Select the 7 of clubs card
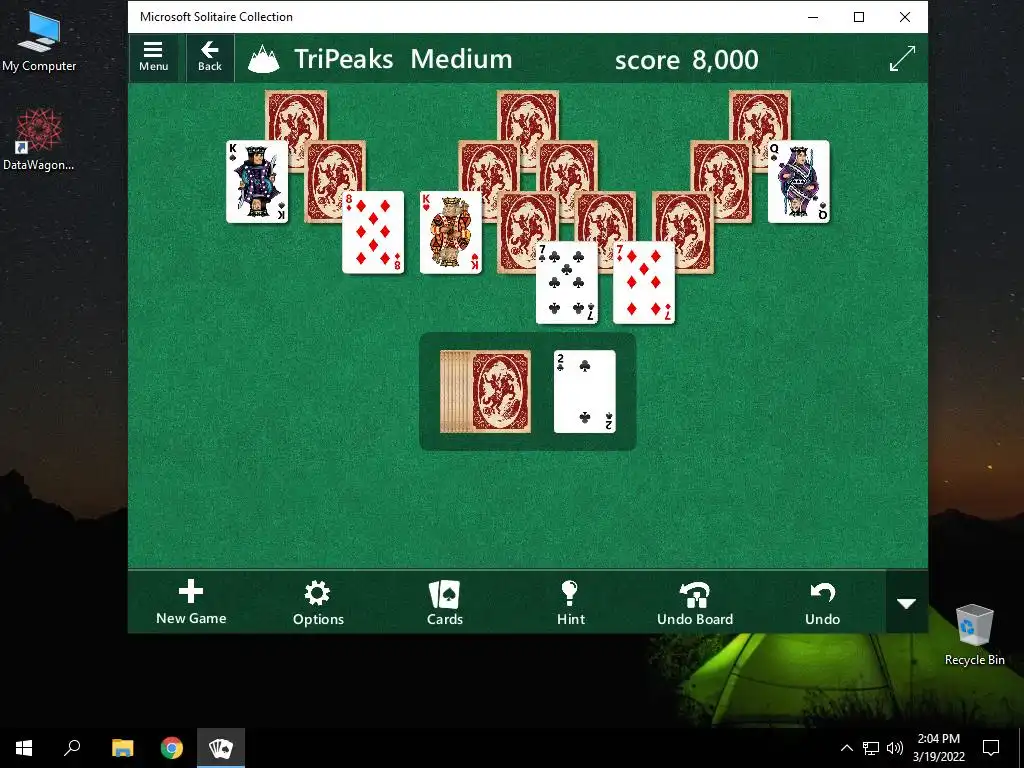 [567, 282]
